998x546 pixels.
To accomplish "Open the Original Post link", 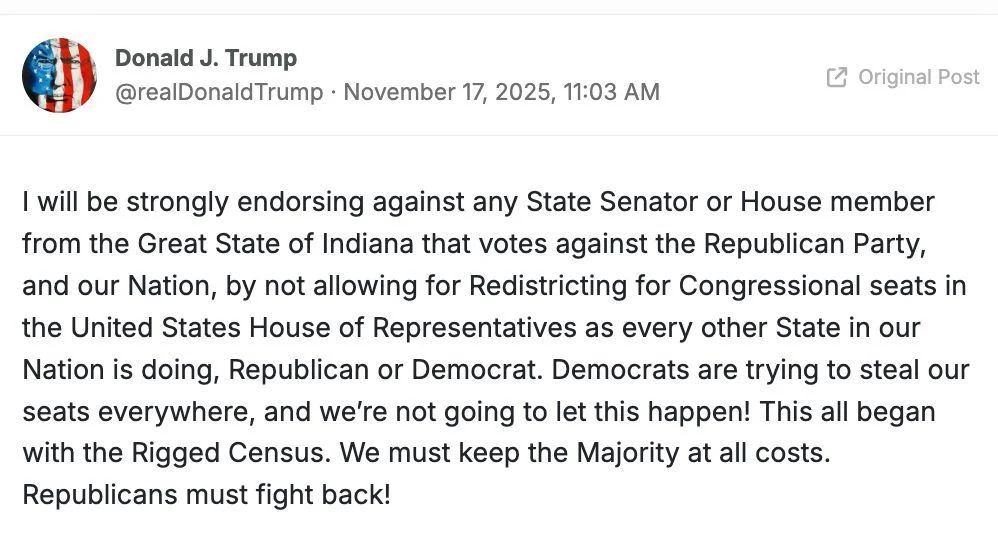I will 918,77.
